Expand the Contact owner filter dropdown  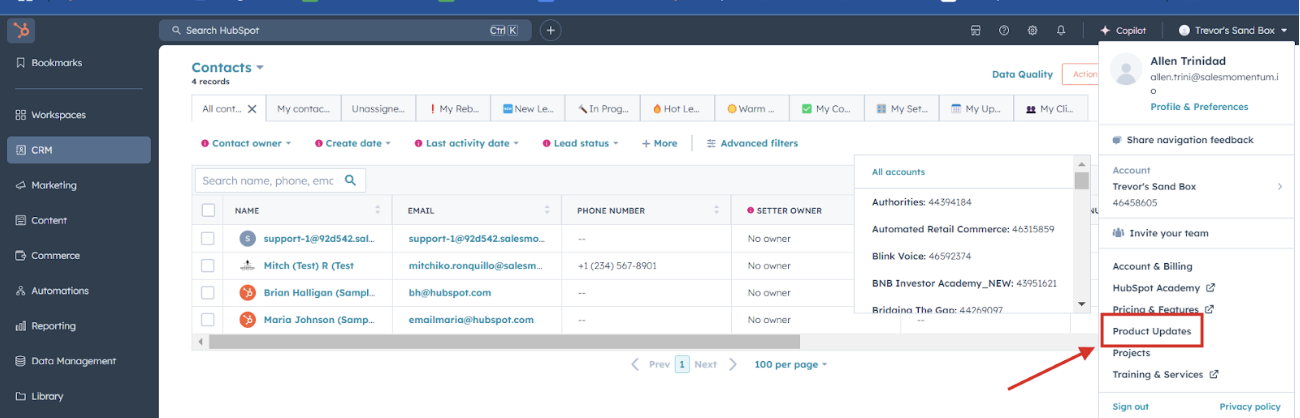pyautogui.click(x=246, y=144)
